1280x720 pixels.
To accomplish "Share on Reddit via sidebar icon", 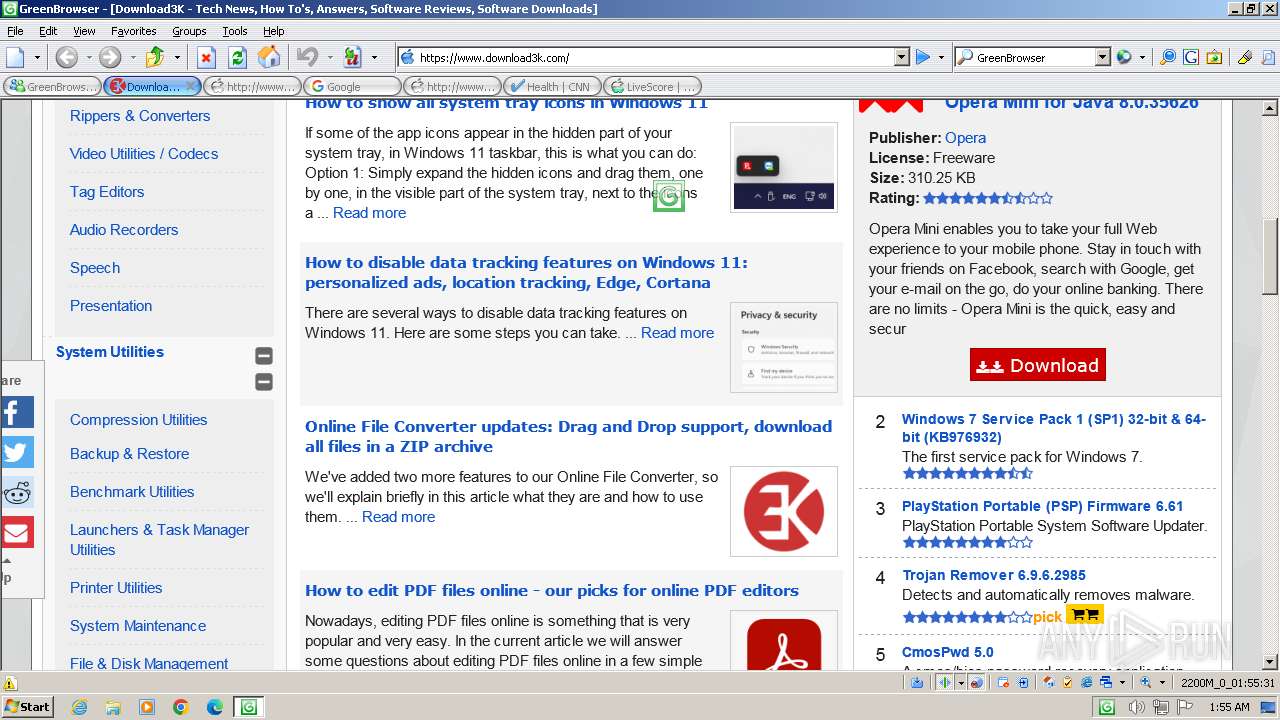I will point(17,492).
